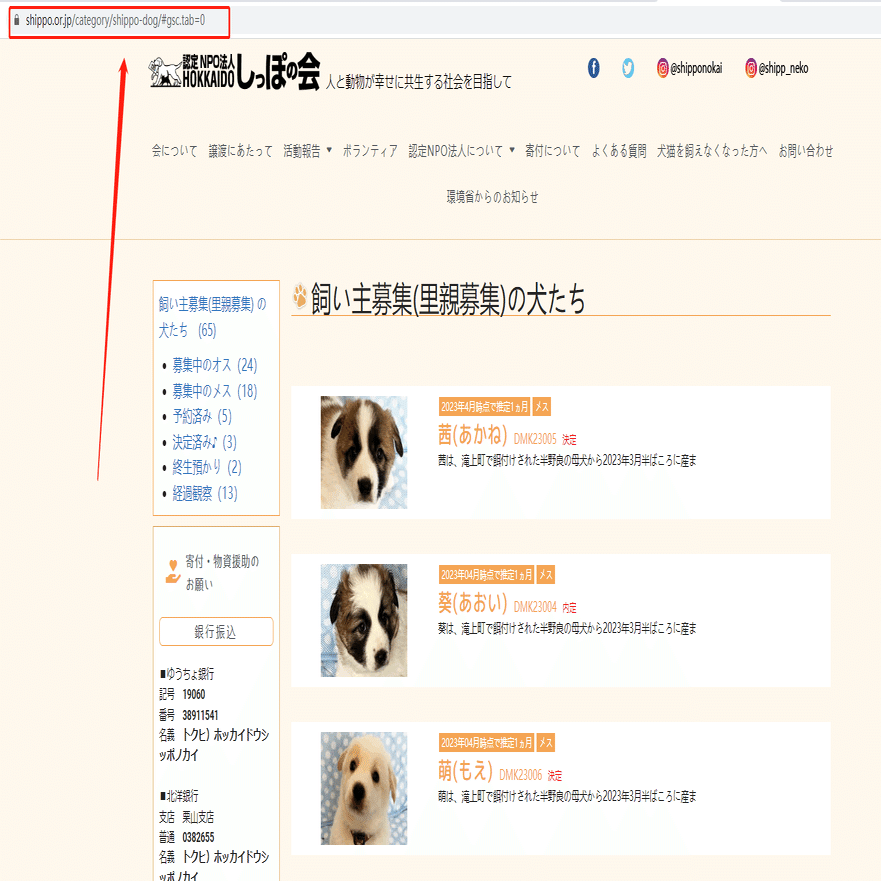Open 葵(あおい) puppy photo
This screenshot has height=881, width=881.
click(x=364, y=620)
